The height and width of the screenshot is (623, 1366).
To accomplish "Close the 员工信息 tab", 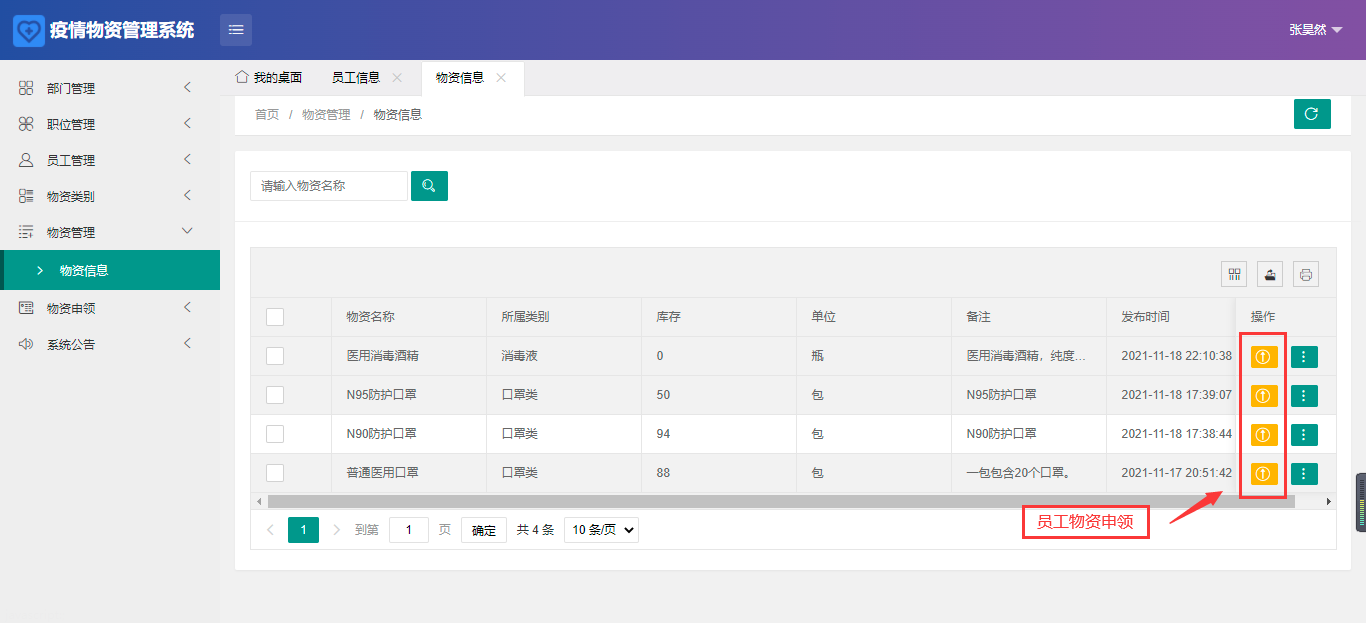I will pyautogui.click(x=397, y=77).
